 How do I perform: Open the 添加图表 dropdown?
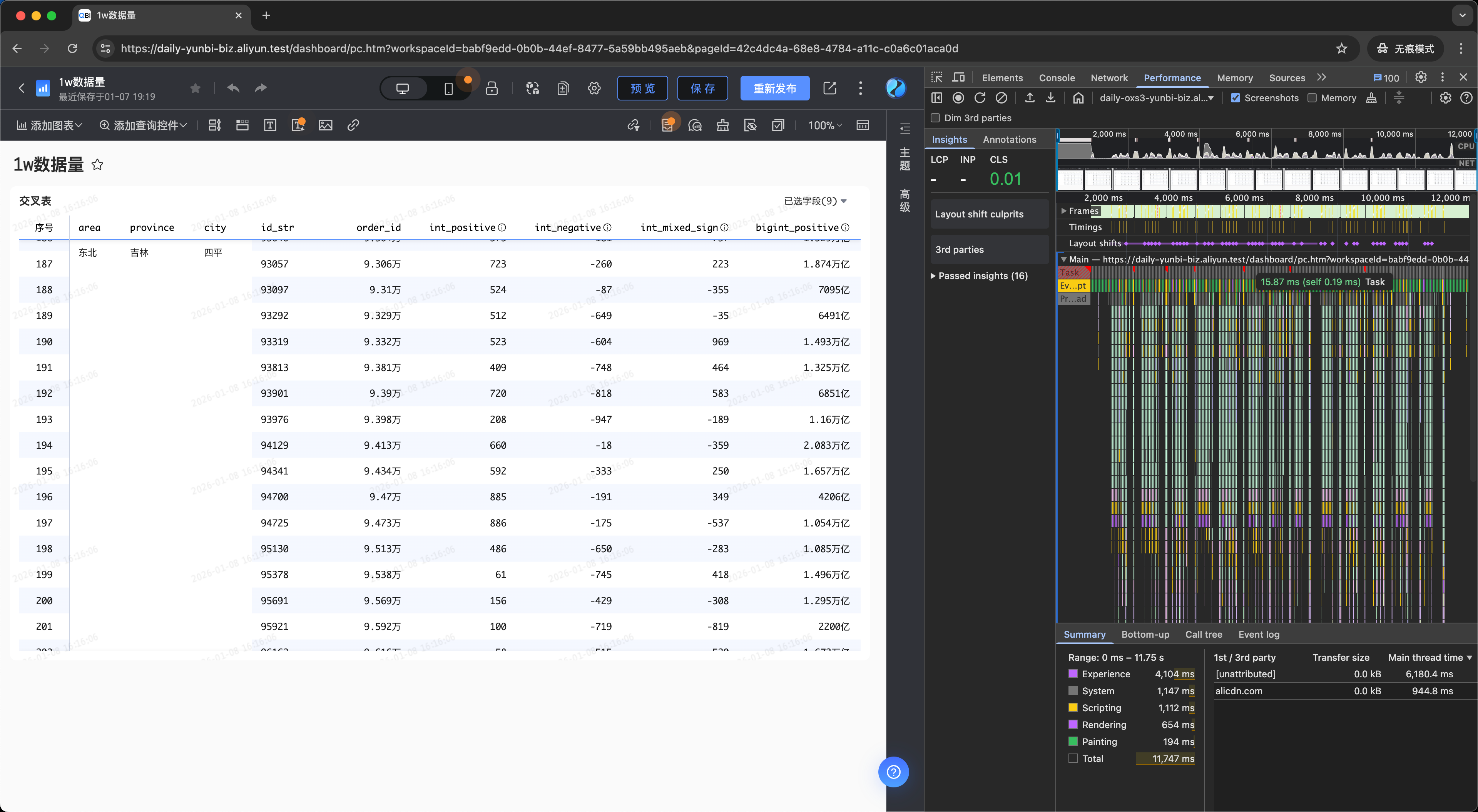click(49, 125)
